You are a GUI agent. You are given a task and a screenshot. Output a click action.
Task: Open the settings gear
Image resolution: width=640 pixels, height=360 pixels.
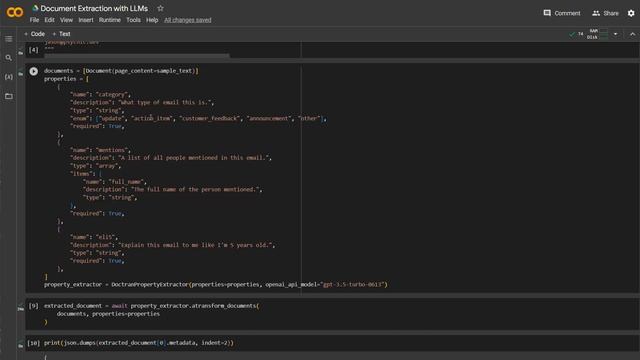[631, 13]
